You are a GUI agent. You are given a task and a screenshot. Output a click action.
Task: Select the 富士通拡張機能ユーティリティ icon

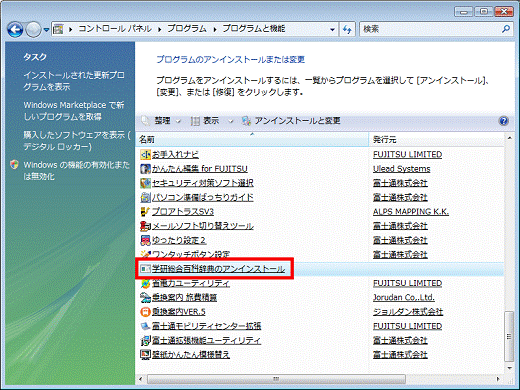tap(145, 340)
